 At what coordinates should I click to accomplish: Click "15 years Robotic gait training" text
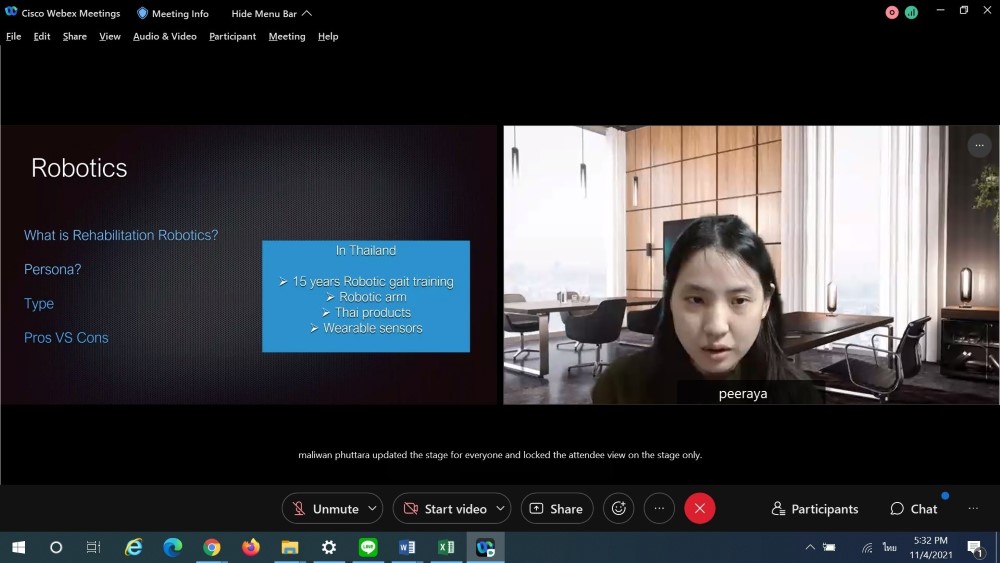[373, 281]
